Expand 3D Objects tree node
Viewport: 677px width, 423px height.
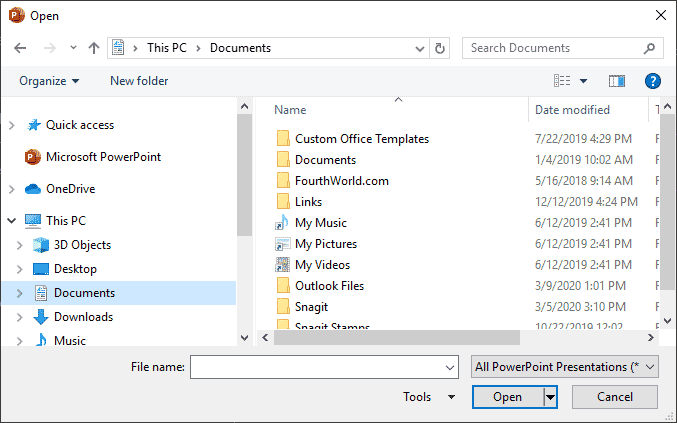(19, 245)
